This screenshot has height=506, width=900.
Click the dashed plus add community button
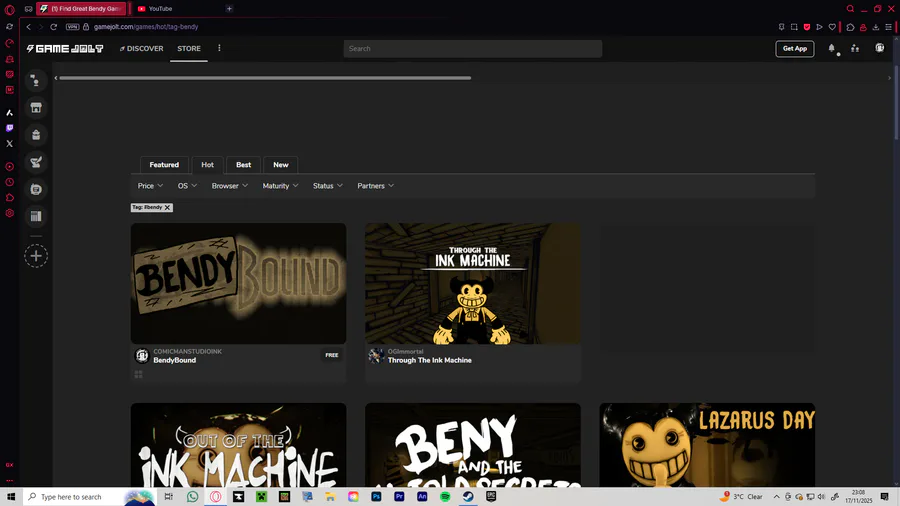[x=36, y=256]
